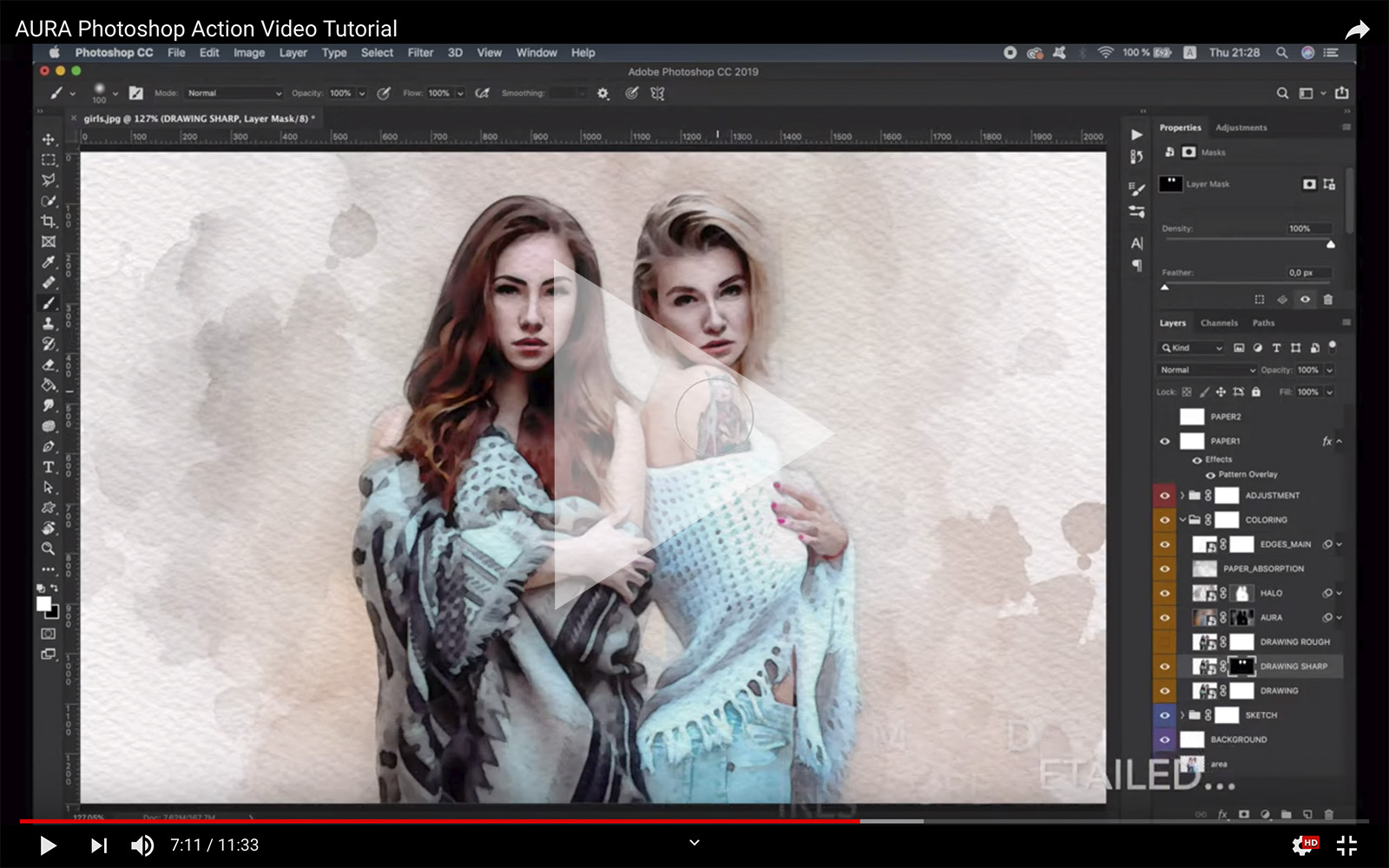Viewport: 1389px width, 868px height.
Task: Collapse the COLORING group
Action: pos(1182,520)
